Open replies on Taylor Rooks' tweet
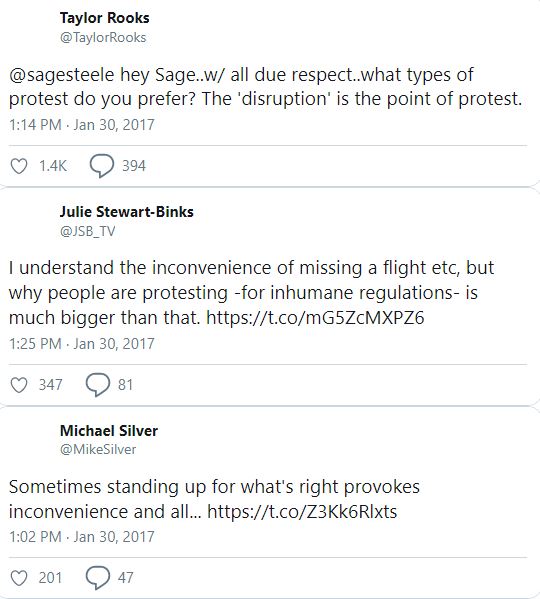 coord(101,166)
